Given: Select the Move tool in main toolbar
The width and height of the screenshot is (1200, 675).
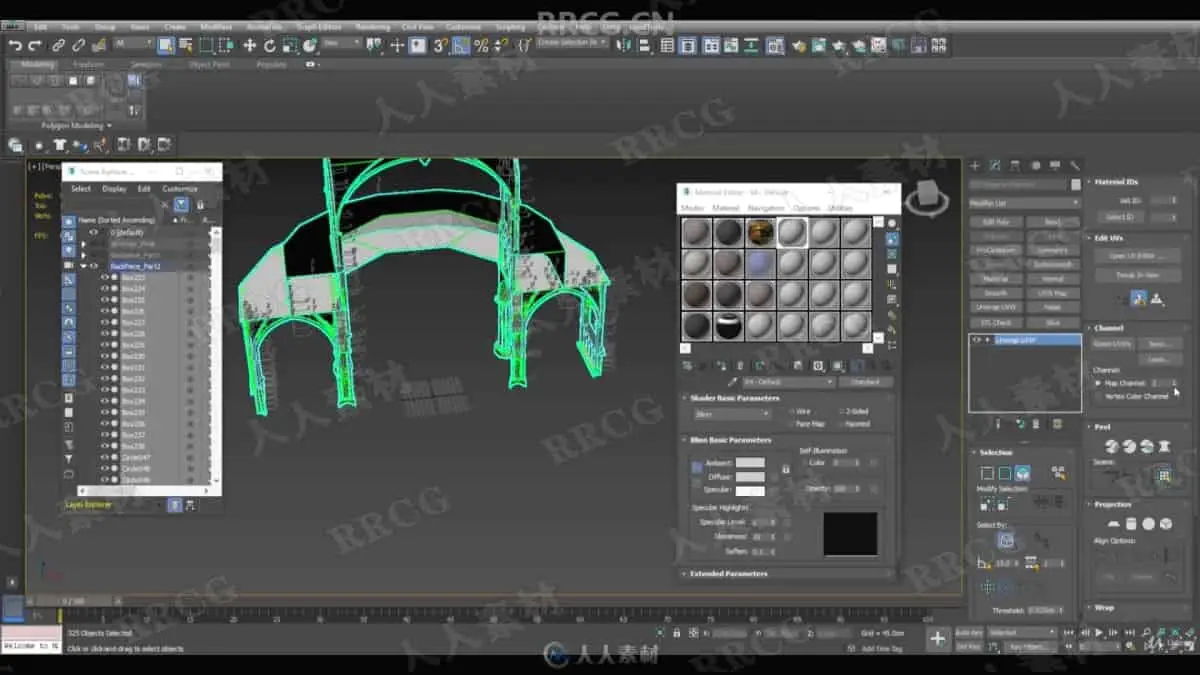Looking at the screenshot, I should point(249,45).
